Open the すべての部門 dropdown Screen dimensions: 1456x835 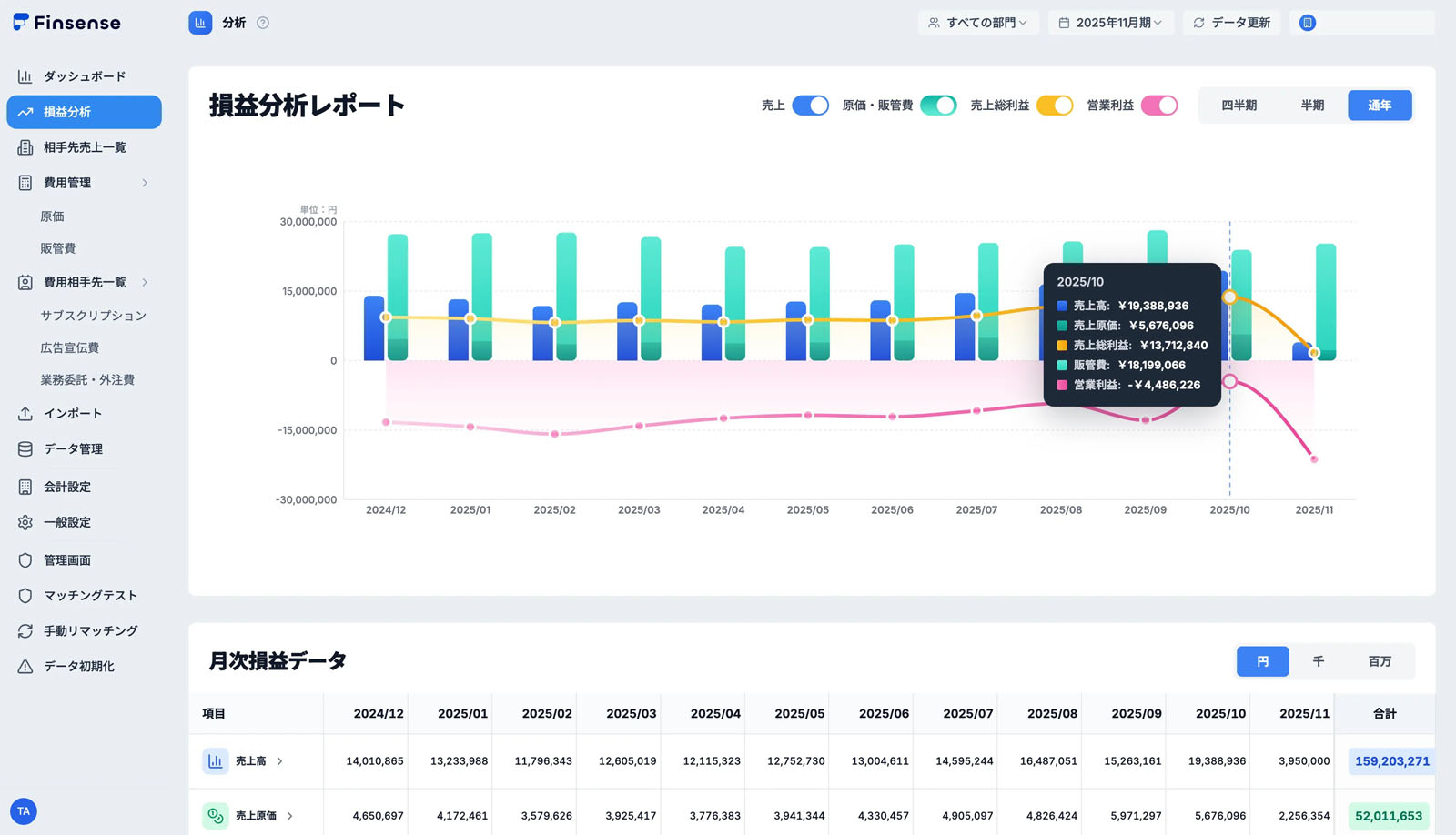(977, 23)
